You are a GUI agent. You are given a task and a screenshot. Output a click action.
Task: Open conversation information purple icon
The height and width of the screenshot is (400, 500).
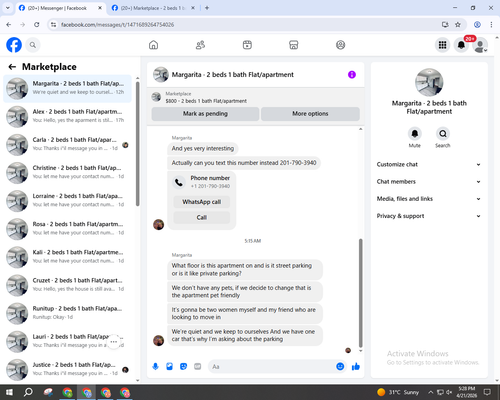[x=352, y=75]
